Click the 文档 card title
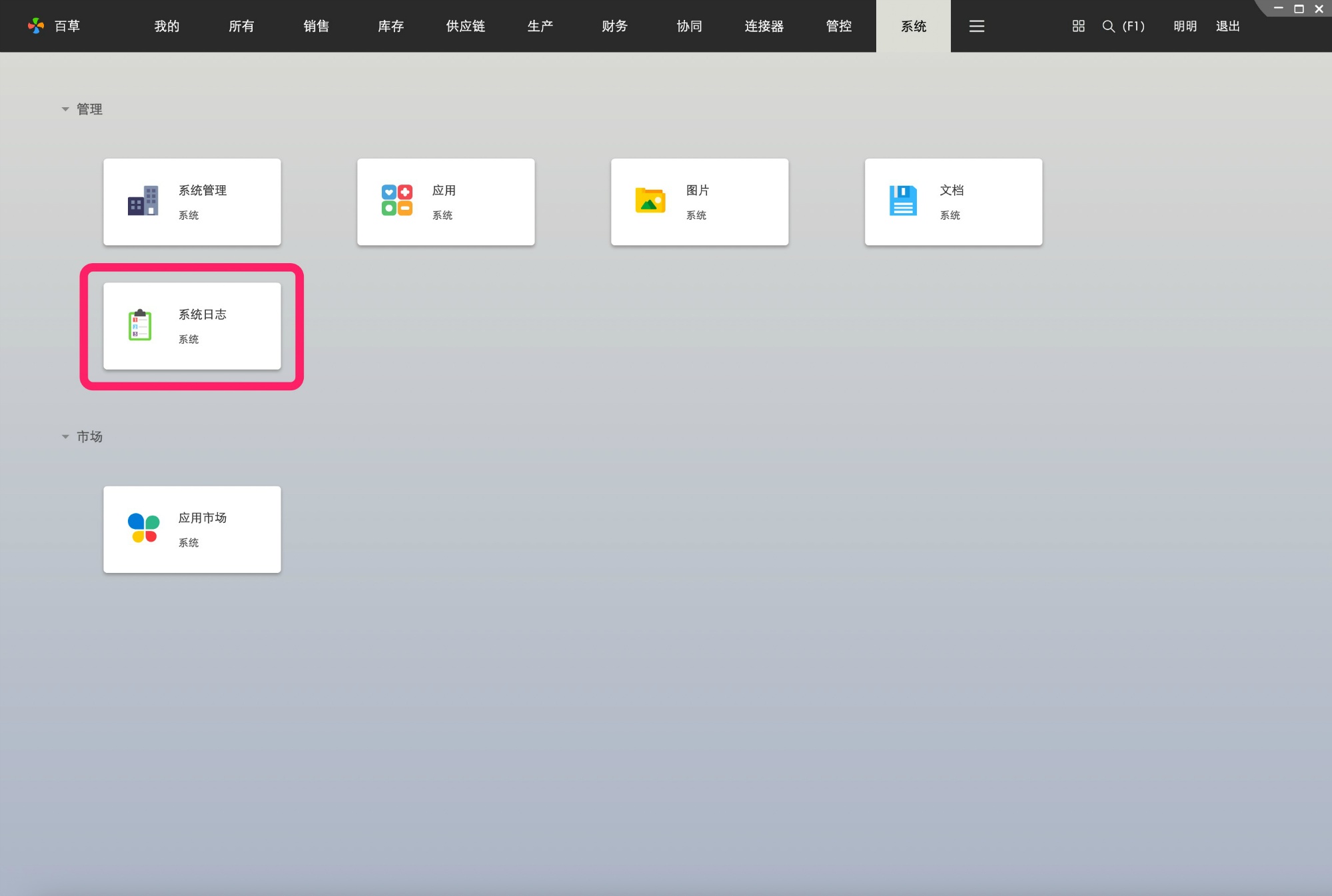The width and height of the screenshot is (1332, 896). click(952, 191)
